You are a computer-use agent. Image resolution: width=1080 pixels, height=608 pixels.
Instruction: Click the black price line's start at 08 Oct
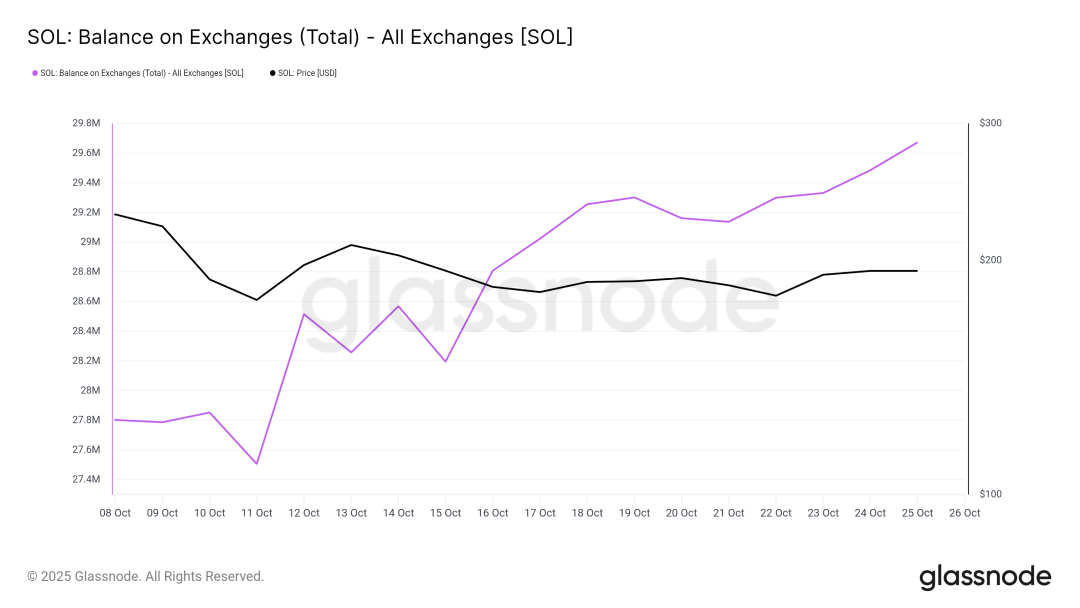pyautogui.click(x=116, y=214)
